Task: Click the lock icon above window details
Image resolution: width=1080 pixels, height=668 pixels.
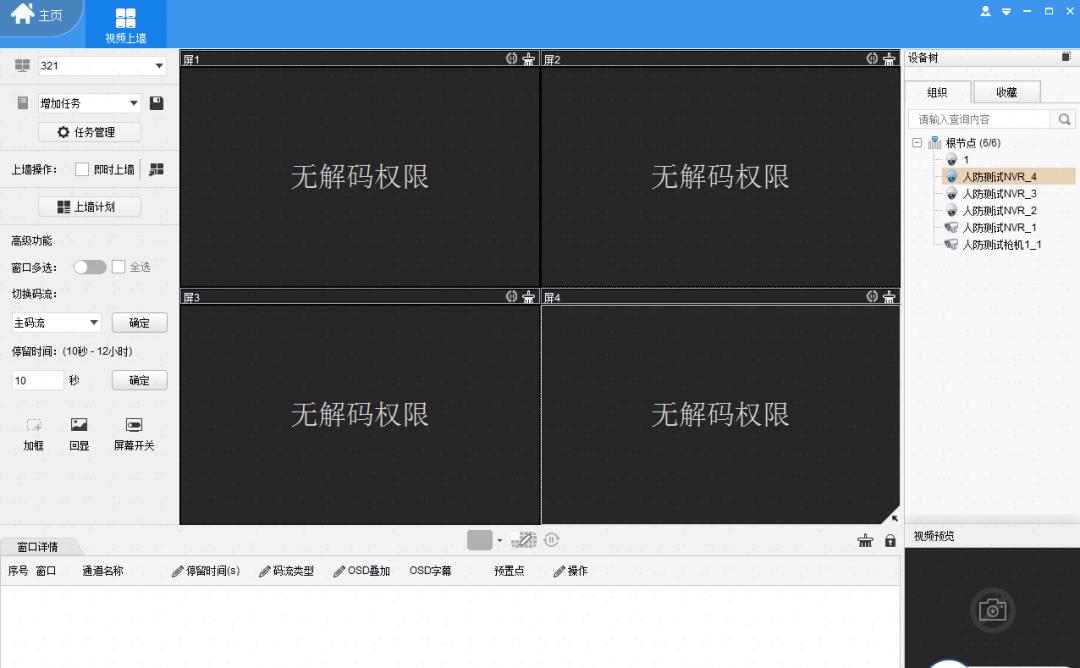Action: pos(890,541)
